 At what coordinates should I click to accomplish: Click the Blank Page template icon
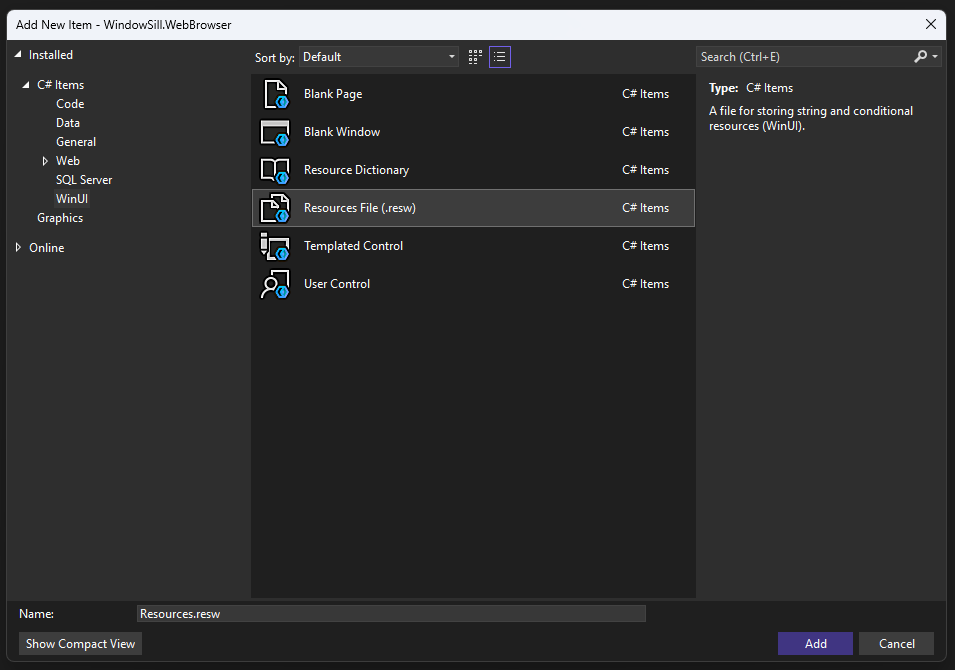[x=275, y=94]
